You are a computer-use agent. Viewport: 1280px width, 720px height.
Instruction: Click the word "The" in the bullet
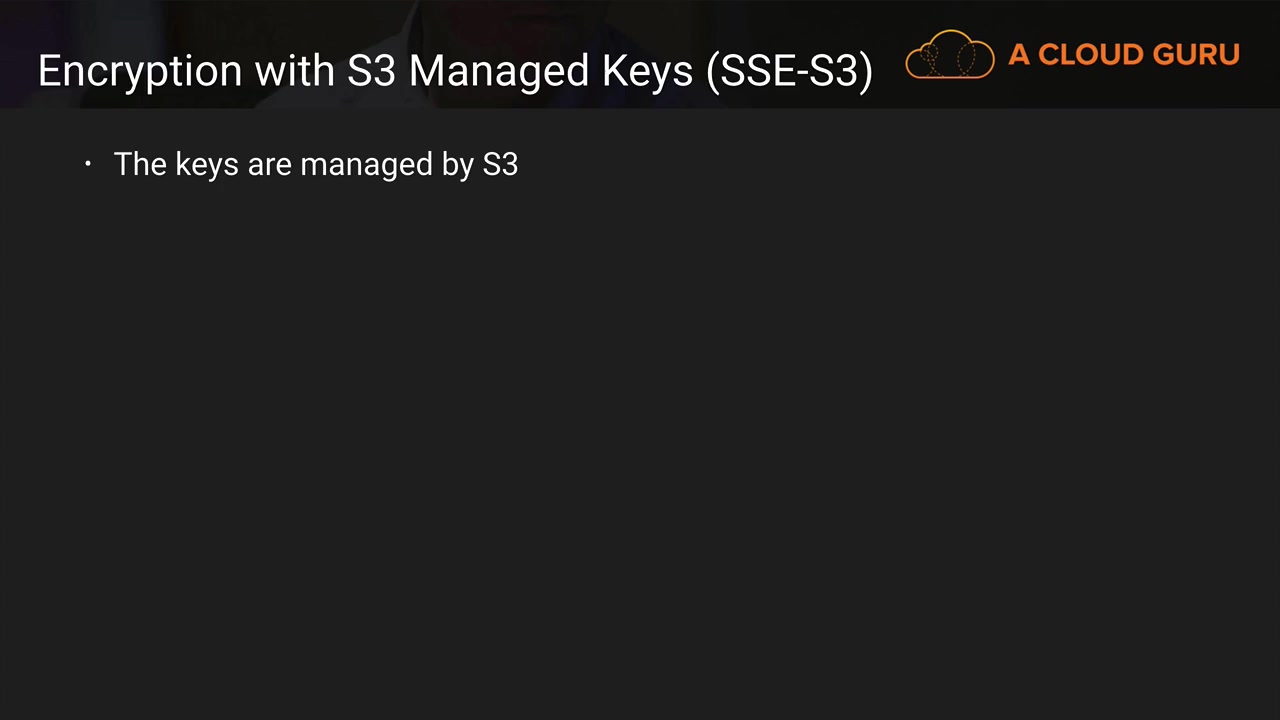click(140, 164)
